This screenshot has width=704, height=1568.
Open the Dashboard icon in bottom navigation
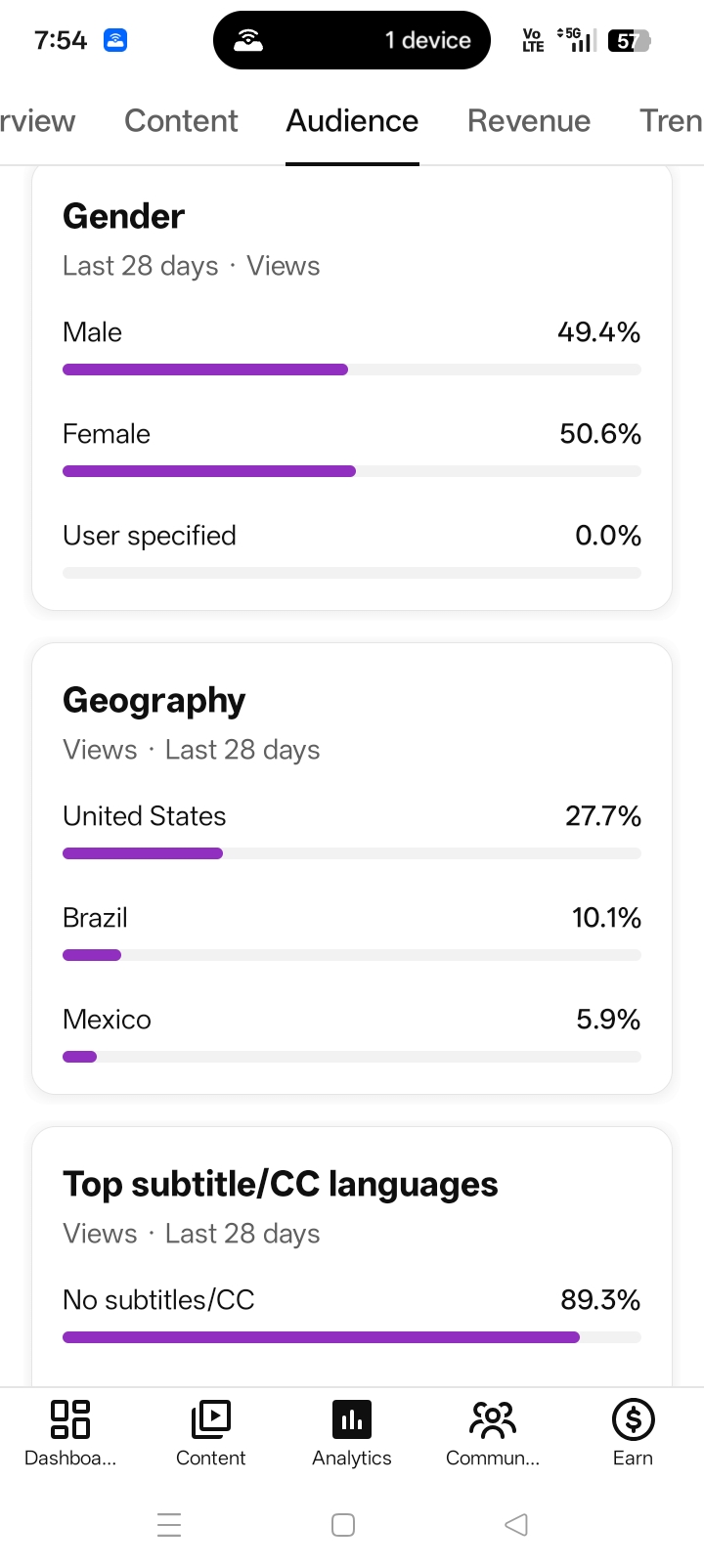(70, 1419)
